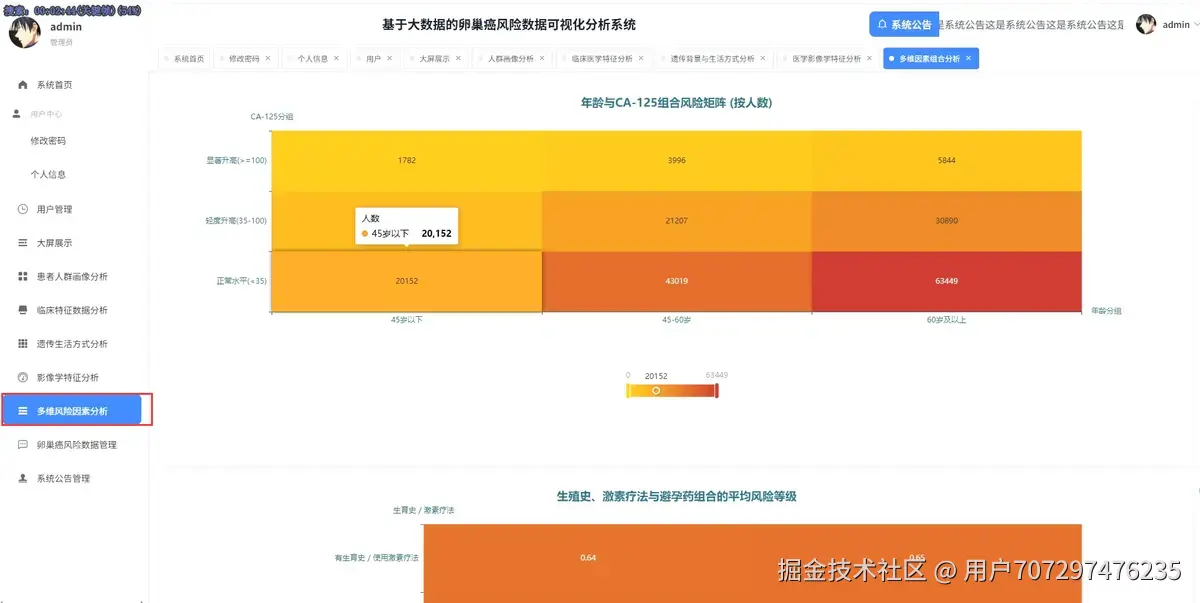Switch to the 临床医学特征分析 tab
Viewport: 1200px width, 603px height.
[x=600, y=58]
